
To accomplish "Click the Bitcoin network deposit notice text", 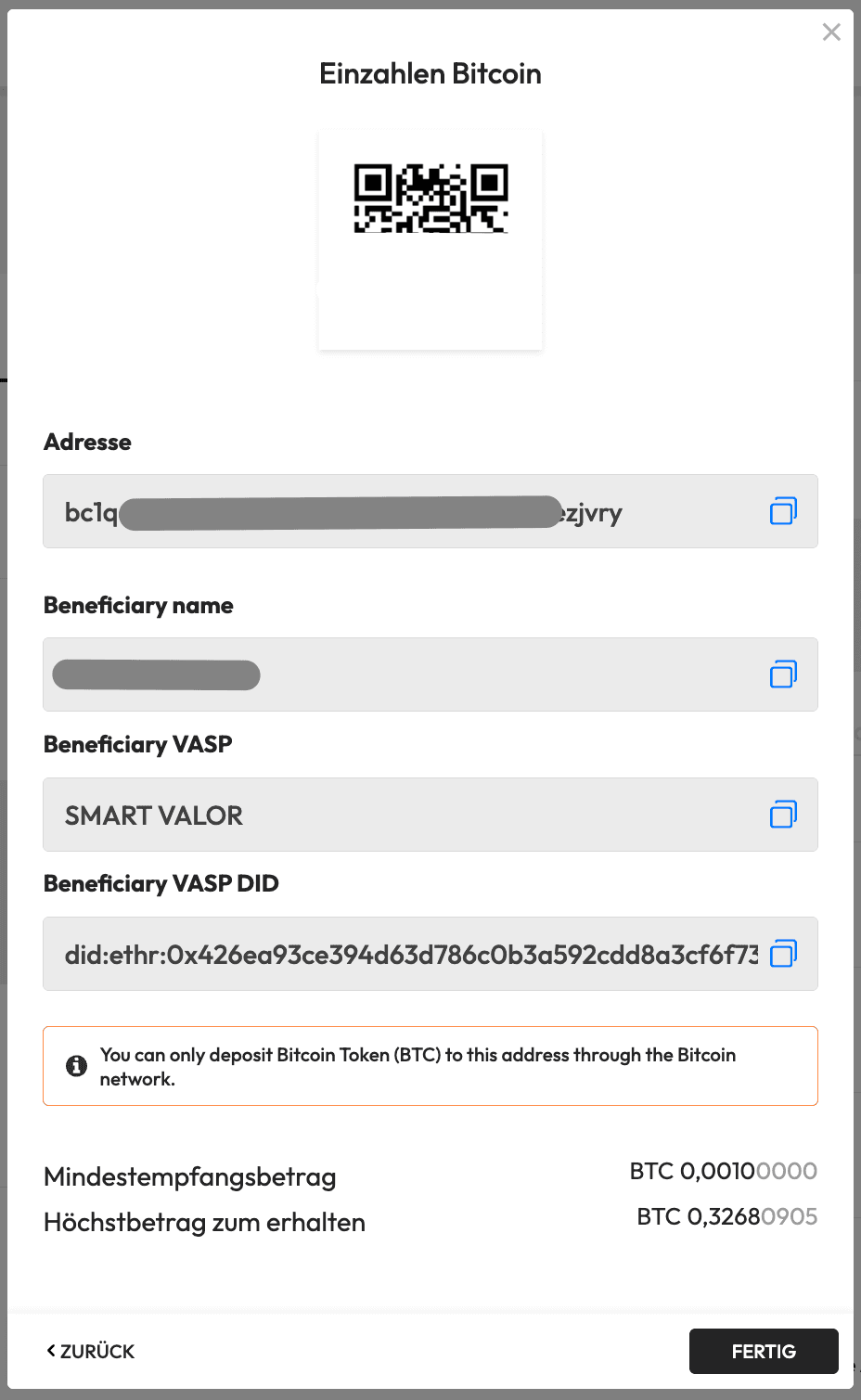I will coord(418,1067).
